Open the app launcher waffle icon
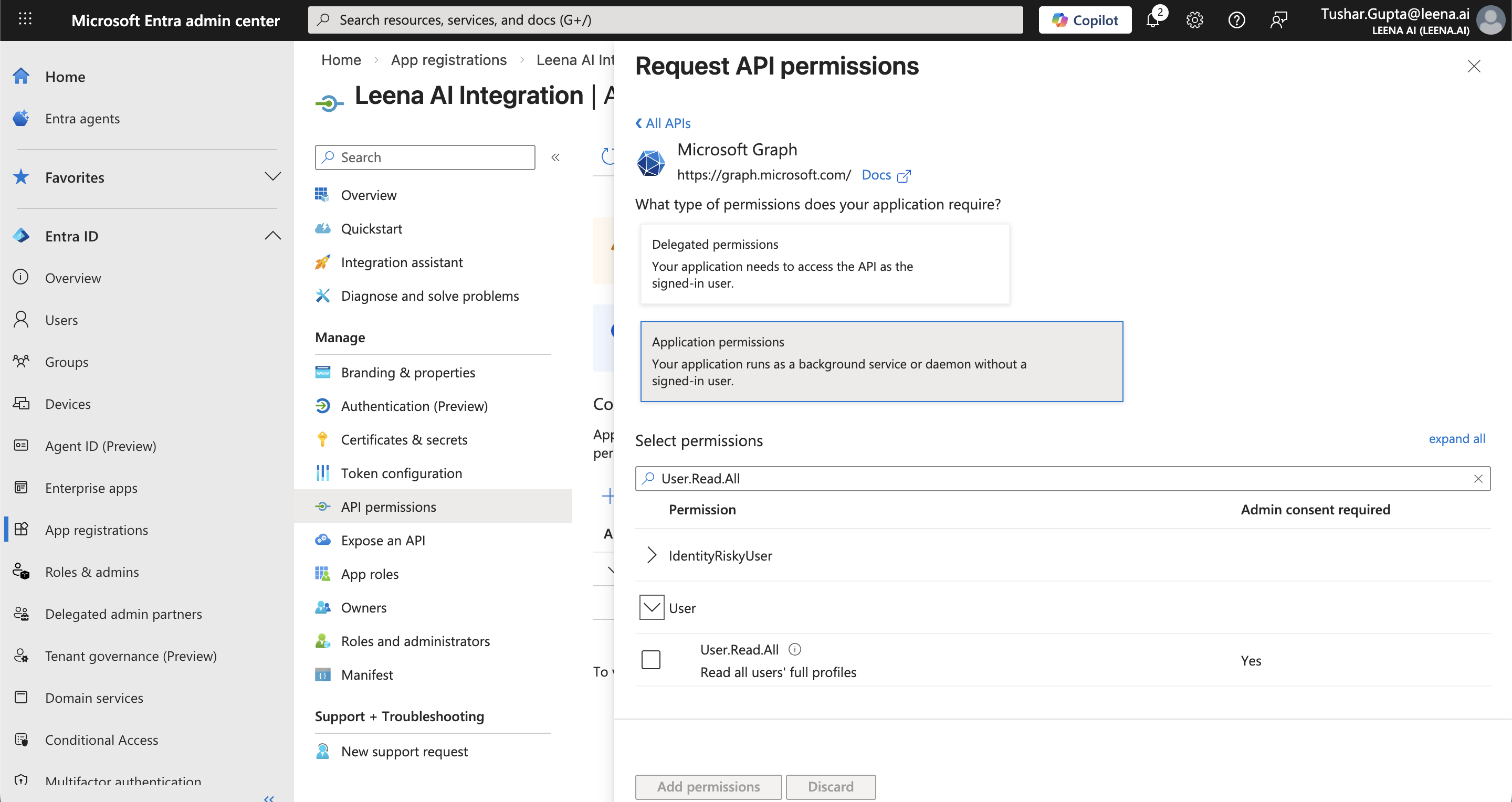 tap(25, 19)
